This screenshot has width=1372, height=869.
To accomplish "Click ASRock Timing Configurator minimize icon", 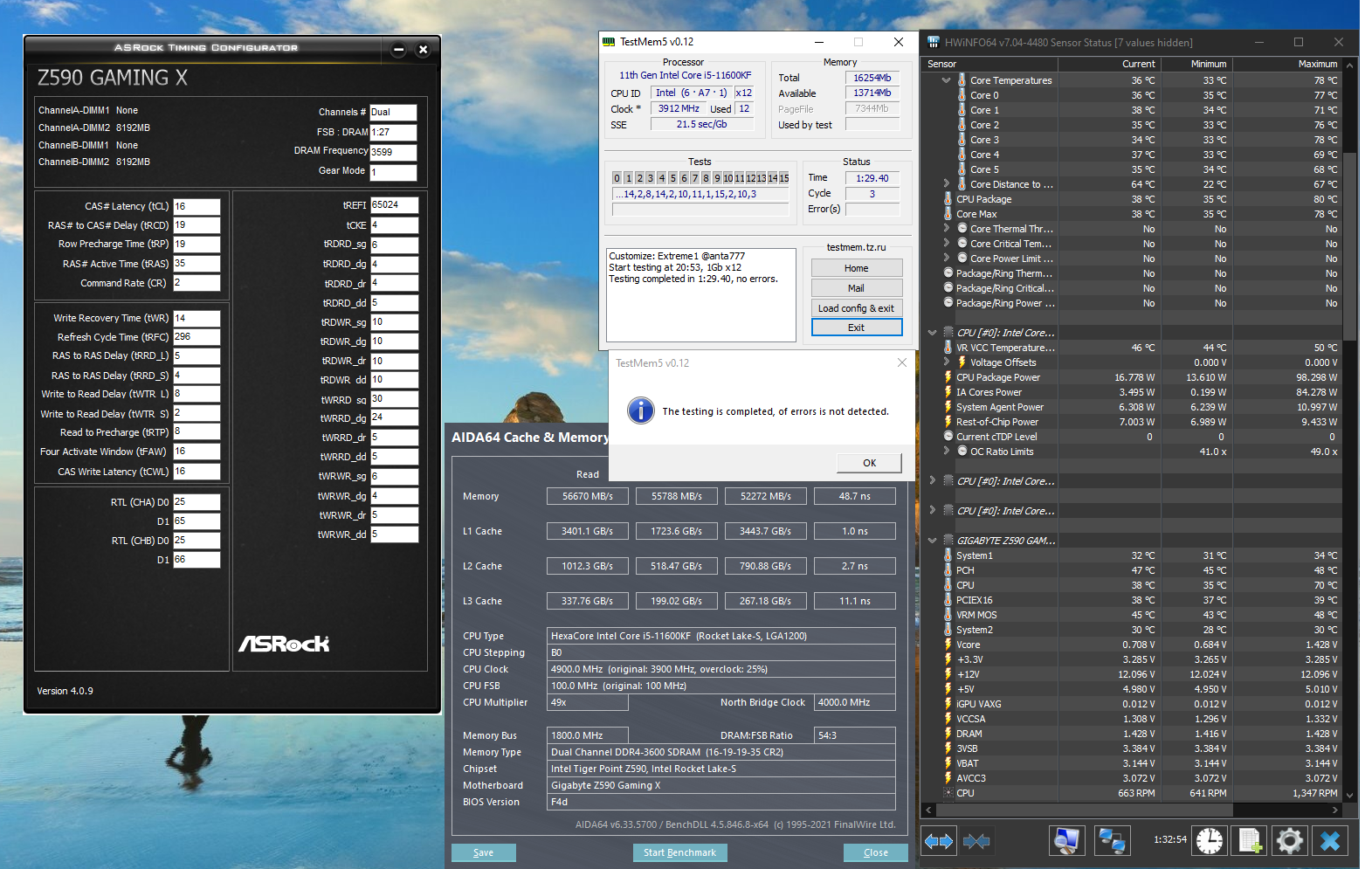I will click(398, 50).
